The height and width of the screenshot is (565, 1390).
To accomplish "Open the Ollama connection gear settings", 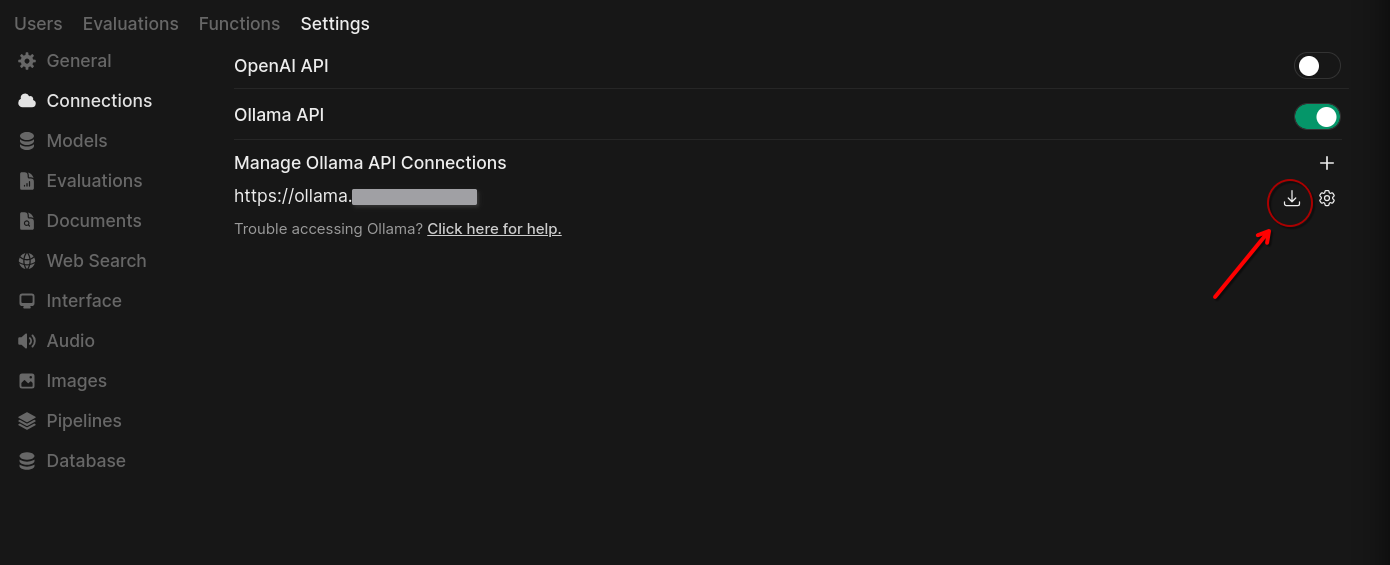I will coord(1327,198).
